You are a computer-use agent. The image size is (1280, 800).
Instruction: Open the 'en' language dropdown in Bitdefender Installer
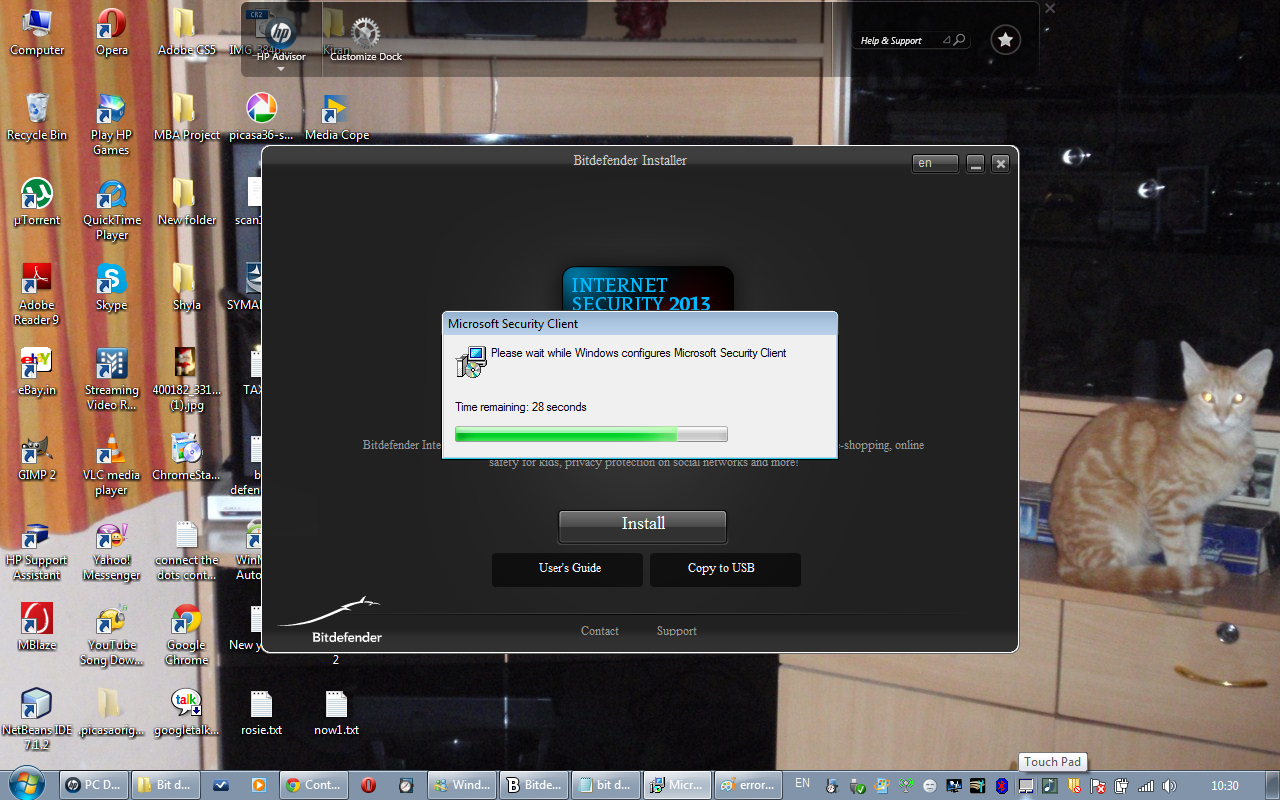(x=935, y=163)
